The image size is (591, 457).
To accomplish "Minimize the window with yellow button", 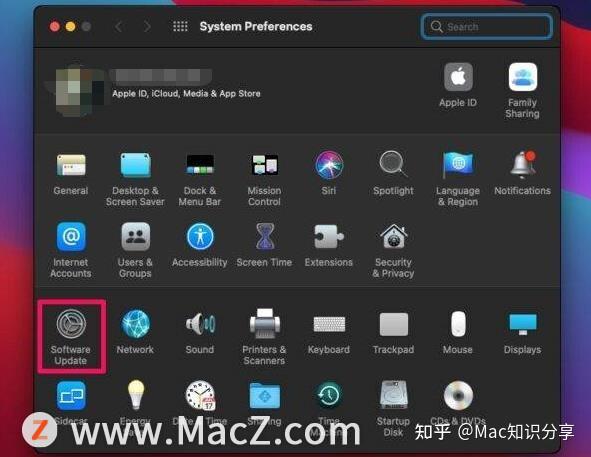I will (70, 27).
